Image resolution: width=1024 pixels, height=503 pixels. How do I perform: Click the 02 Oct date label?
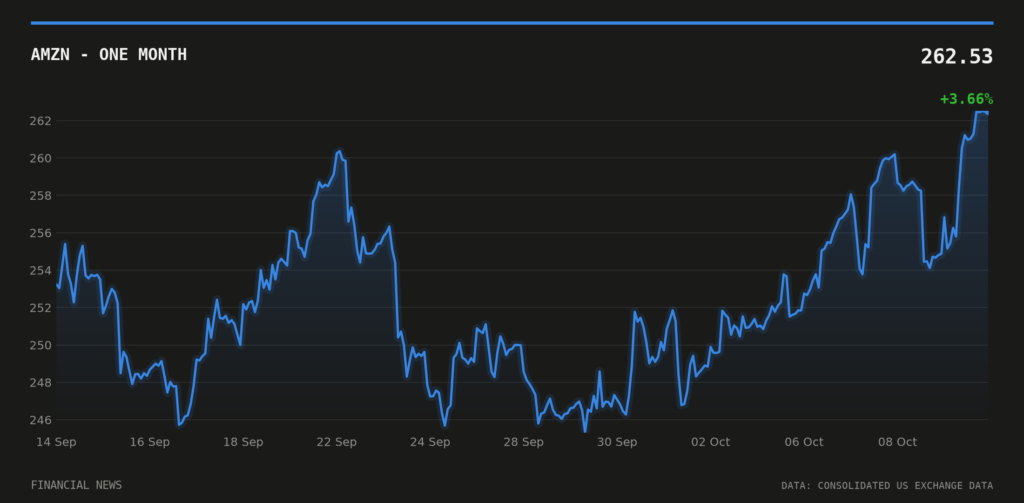coord(711,442)
